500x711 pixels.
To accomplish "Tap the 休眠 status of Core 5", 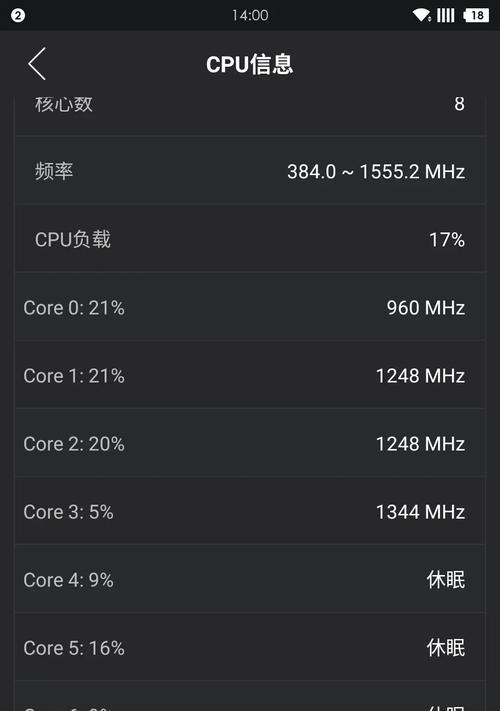I will [x=446, y=648].
